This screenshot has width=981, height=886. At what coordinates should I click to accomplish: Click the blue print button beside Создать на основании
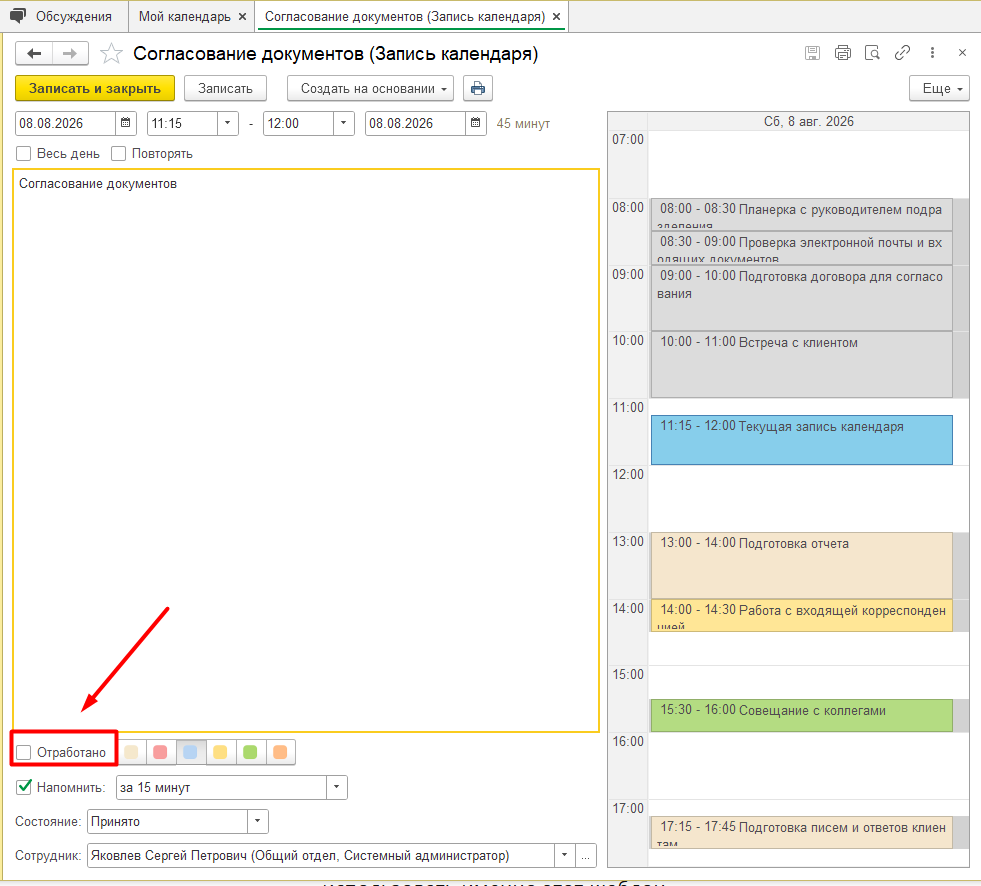[477, 88]
